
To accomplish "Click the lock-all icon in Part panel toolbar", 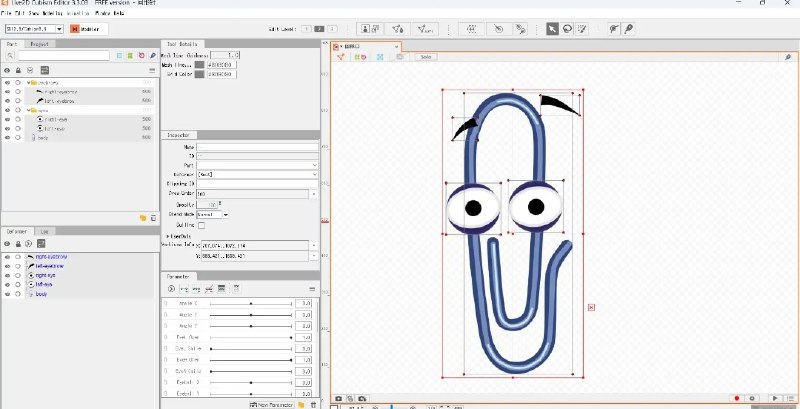I will coord(18,70).
